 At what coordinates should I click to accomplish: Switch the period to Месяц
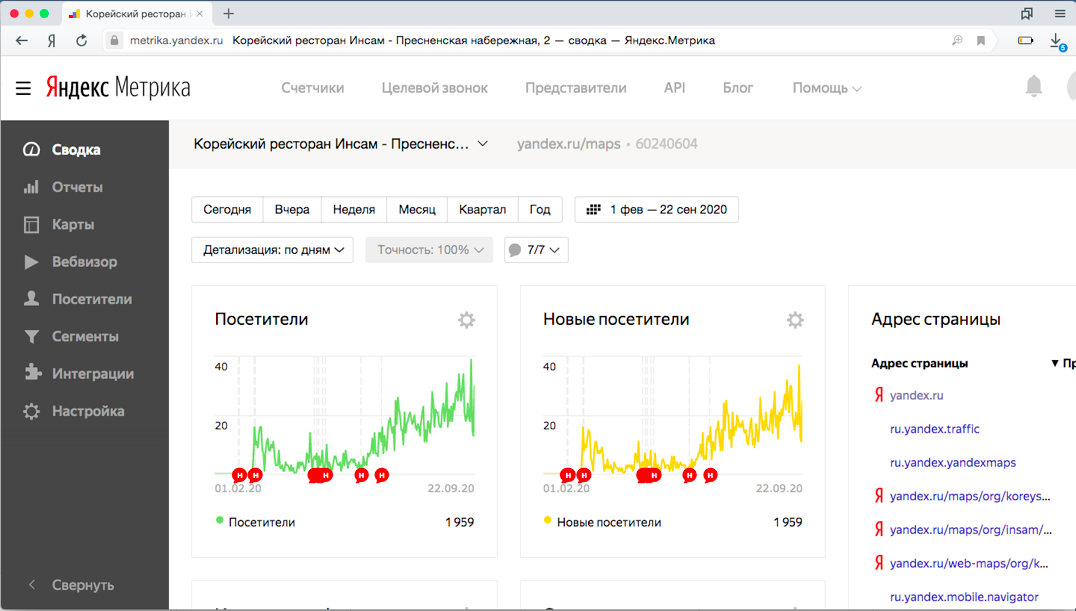point(417,210)
